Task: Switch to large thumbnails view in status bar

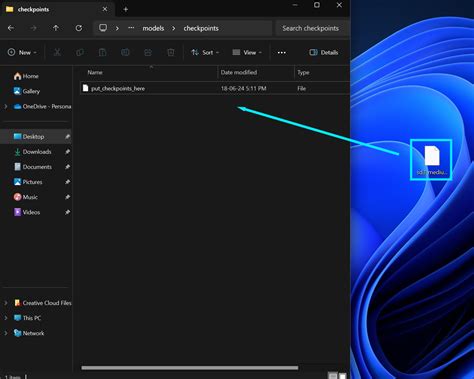Action: (x=342, y=376)
